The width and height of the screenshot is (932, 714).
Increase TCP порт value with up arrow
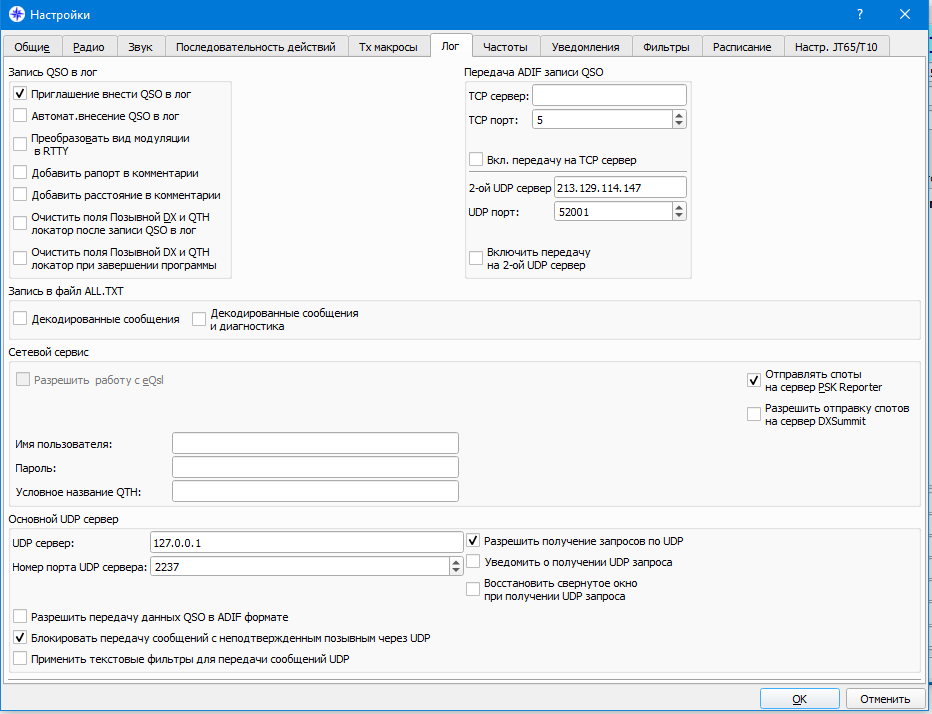coord(679,115)
